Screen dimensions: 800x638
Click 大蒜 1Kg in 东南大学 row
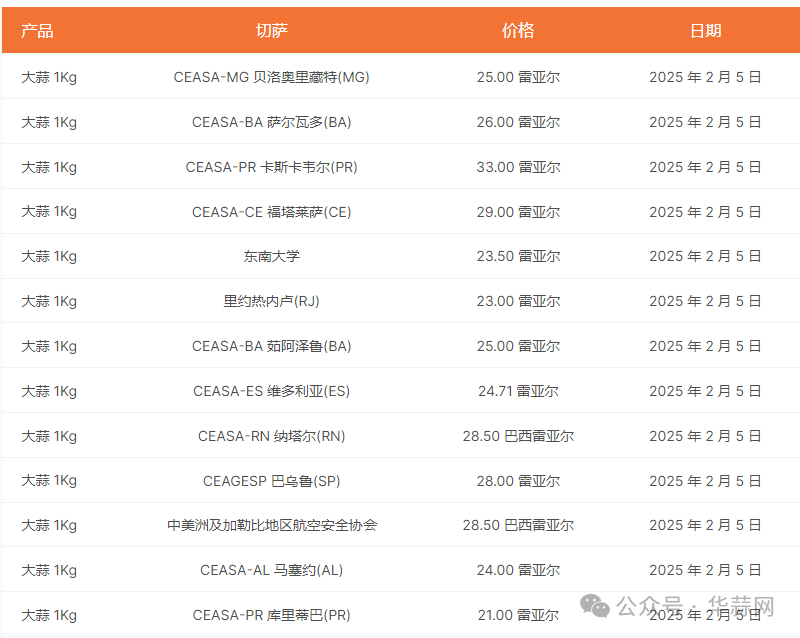[49, 256]
